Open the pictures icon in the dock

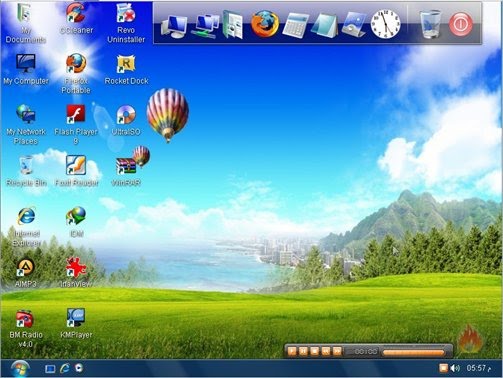(x=354, y=24)
